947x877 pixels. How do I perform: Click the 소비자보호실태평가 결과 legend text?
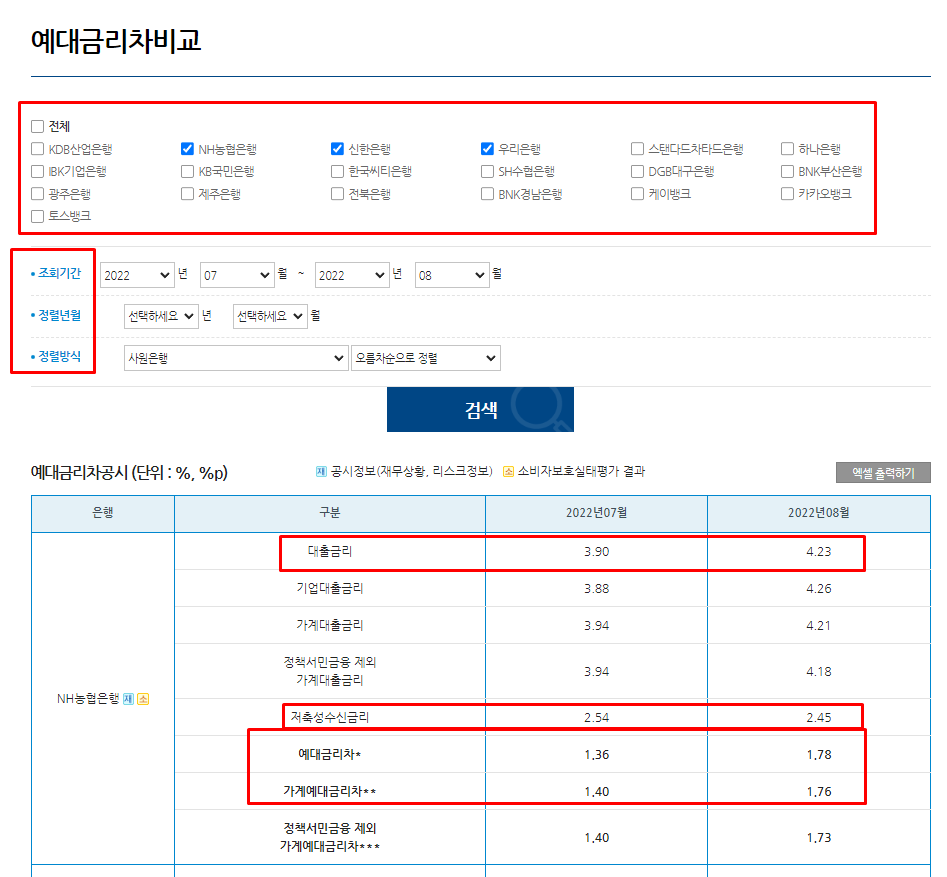(x=581, y=471)
